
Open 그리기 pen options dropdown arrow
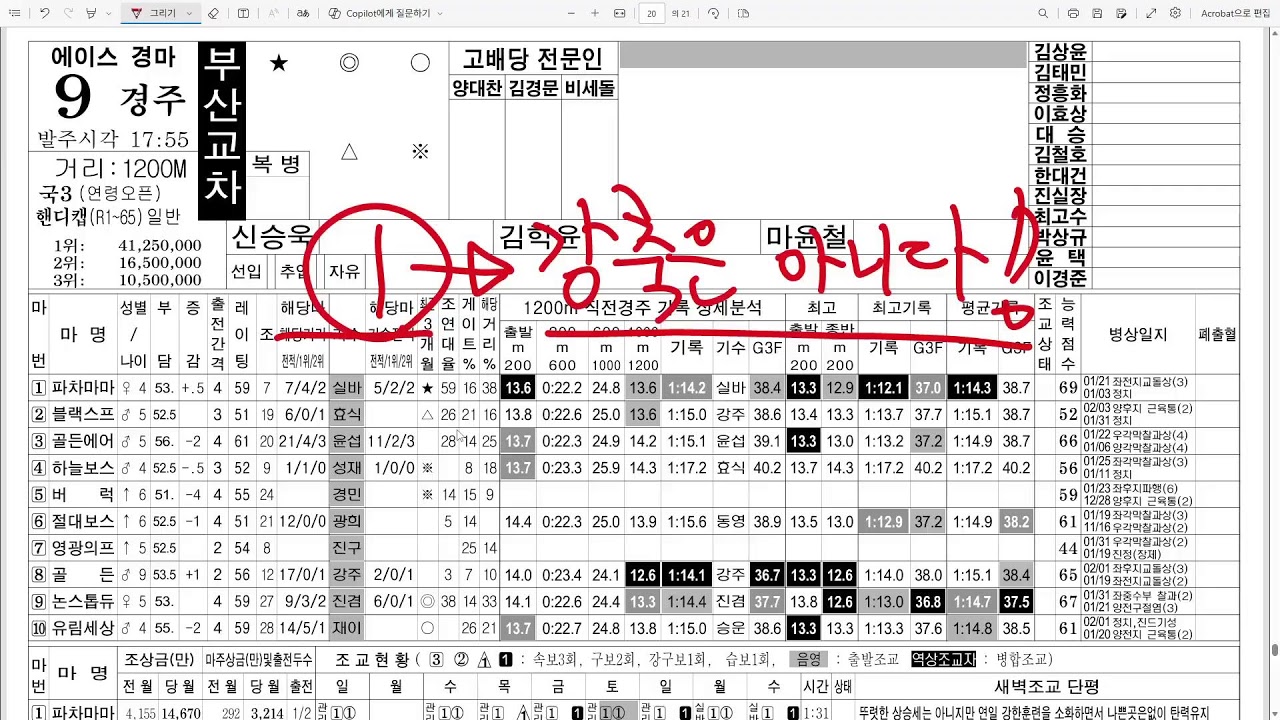click(188, 13)
